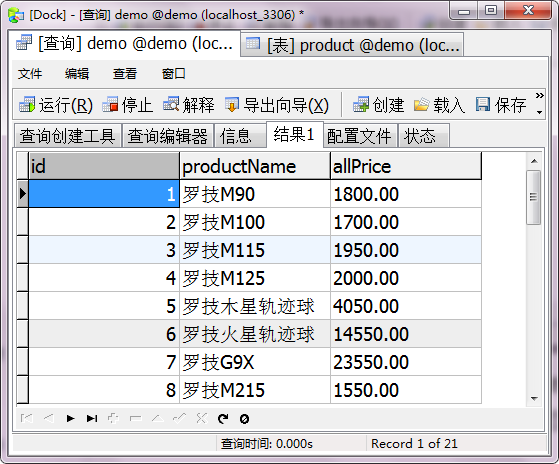Open 导出向导(X) export wizard
The image size is (559, 464).
277,105
